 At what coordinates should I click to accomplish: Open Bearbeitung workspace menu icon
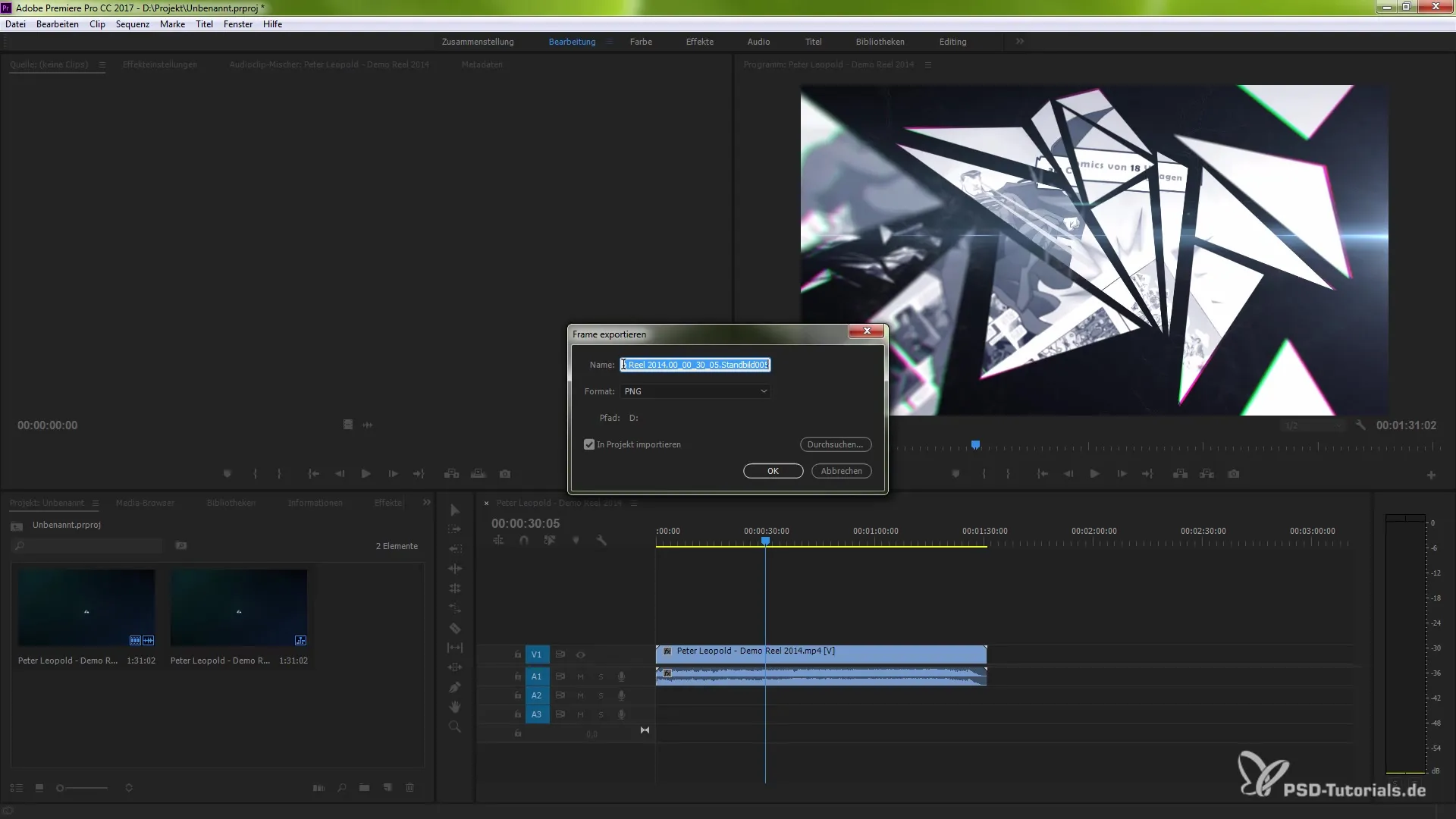(x=609, y=42)
